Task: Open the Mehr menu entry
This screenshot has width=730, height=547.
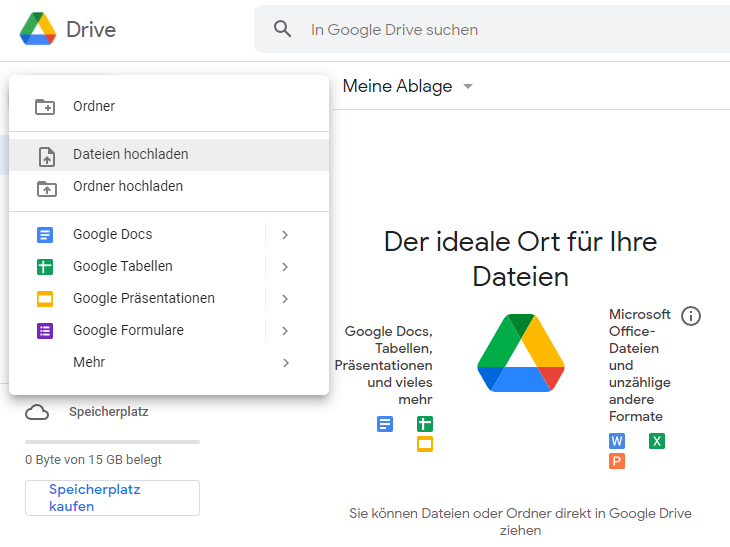Action: pos(169,363)
